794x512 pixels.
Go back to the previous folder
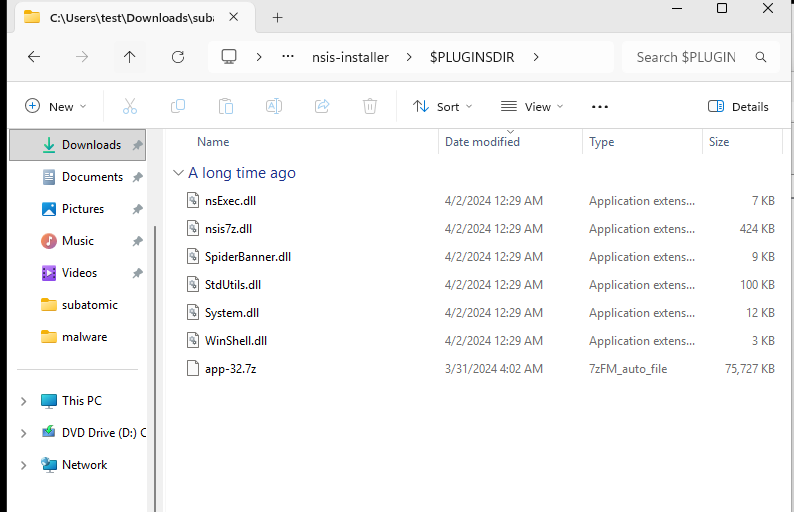[34, 57]
